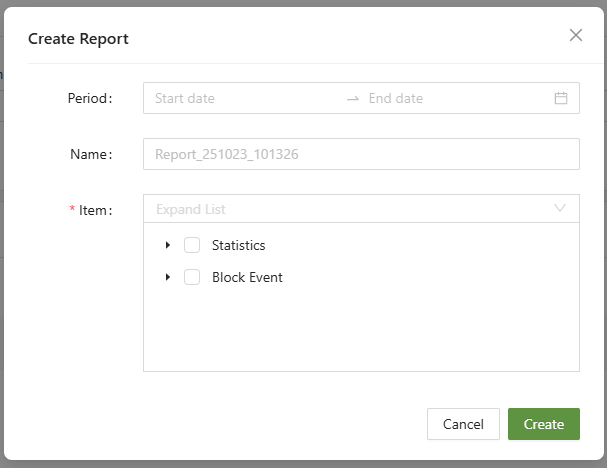Select the Block Event item label
Viewport: 607px width, 468px height.
247,277
